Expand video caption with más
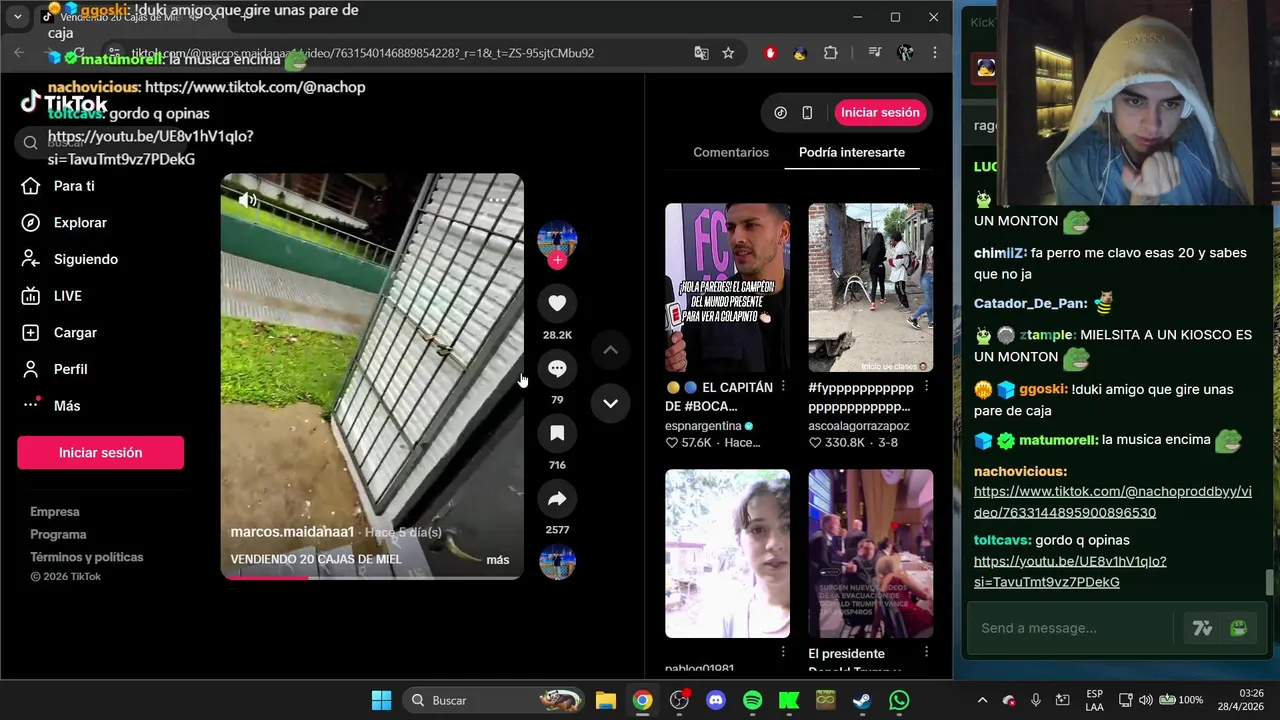The width and height of the screenshot is (1280, 720). [497, 560]
